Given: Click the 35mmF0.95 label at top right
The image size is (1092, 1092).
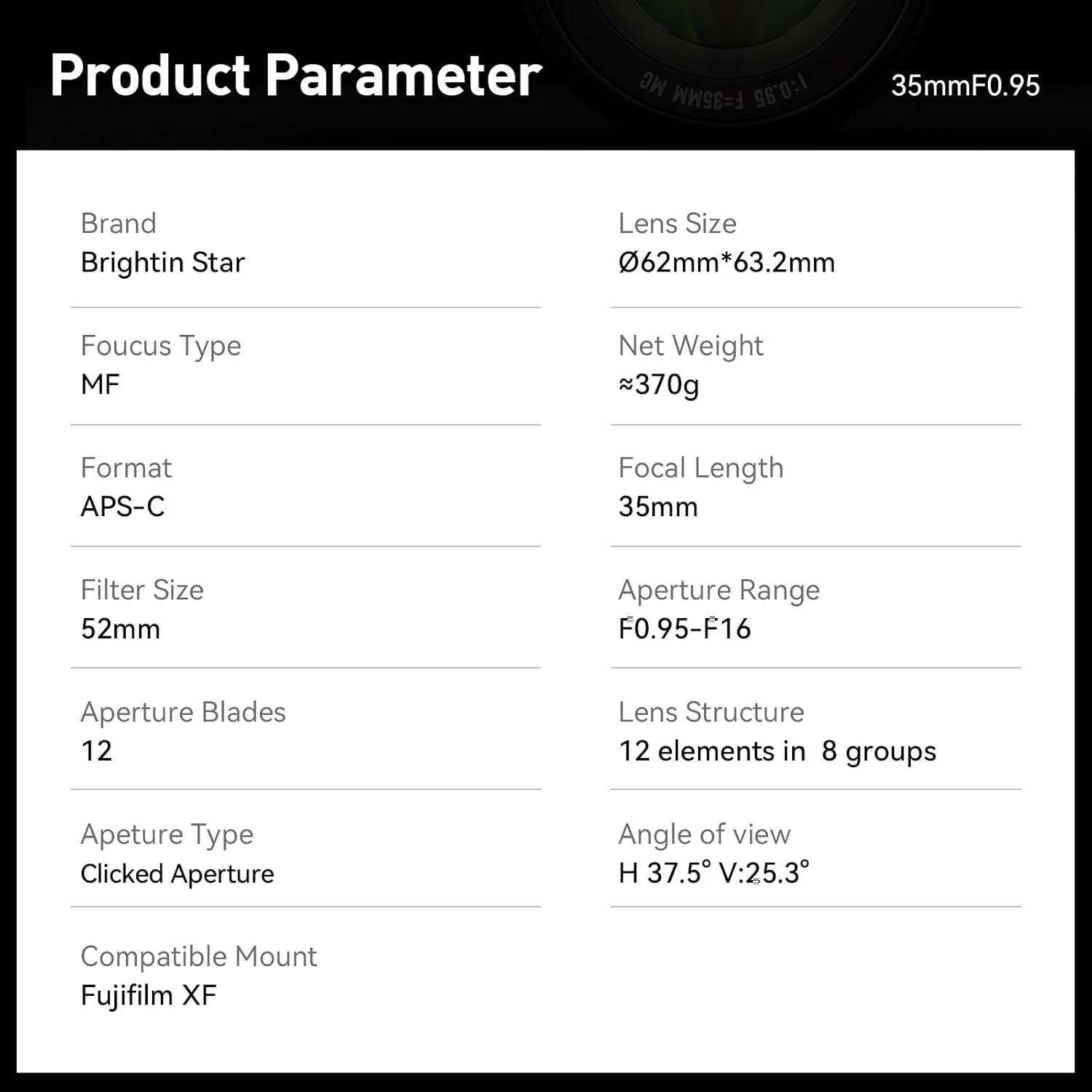Looking at the screenshot, I should 965,86.
